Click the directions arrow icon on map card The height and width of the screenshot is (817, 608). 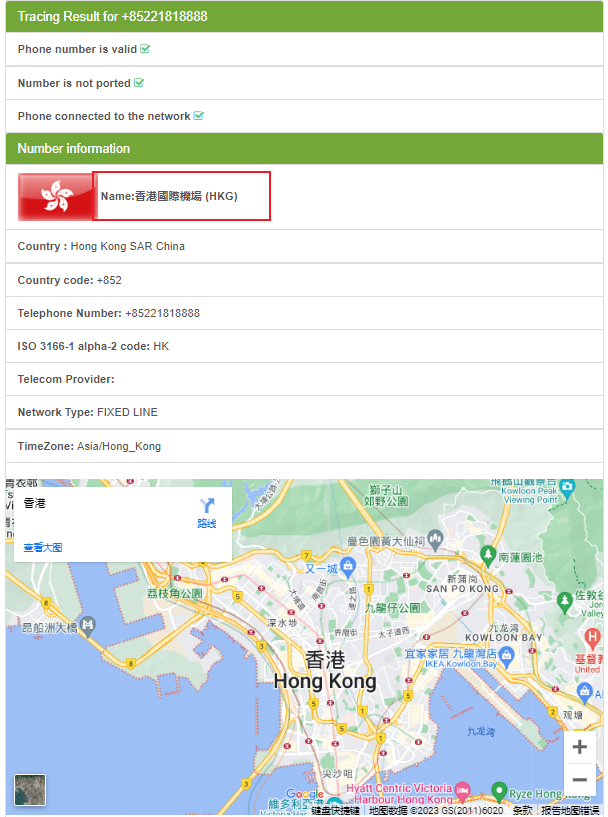(207, 506)
